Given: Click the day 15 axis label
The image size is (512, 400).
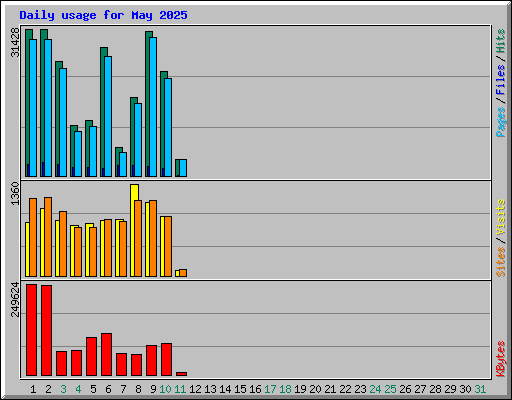Looking at the screenshot, I should point(240,389).
